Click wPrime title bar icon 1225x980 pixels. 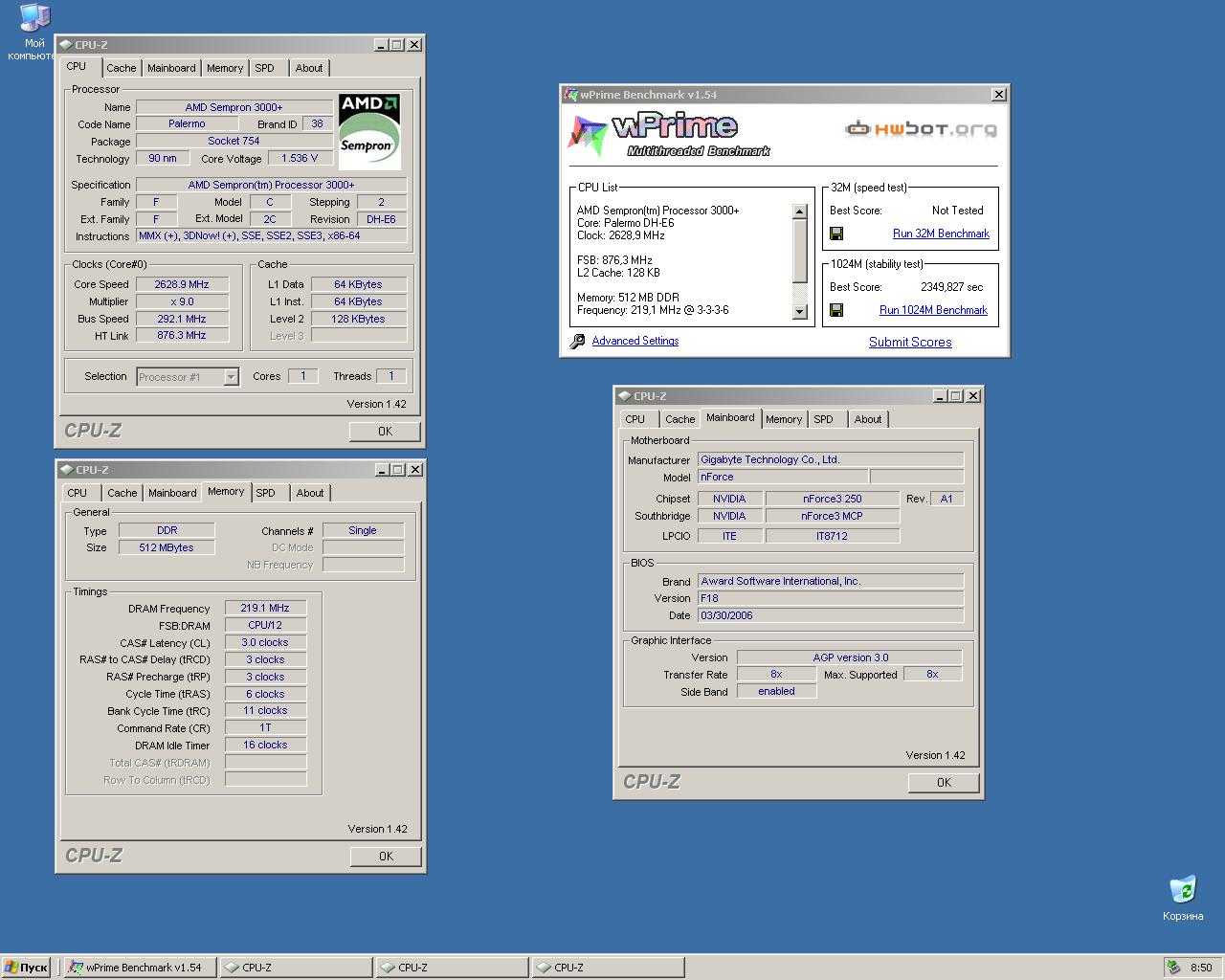[570, 95]
